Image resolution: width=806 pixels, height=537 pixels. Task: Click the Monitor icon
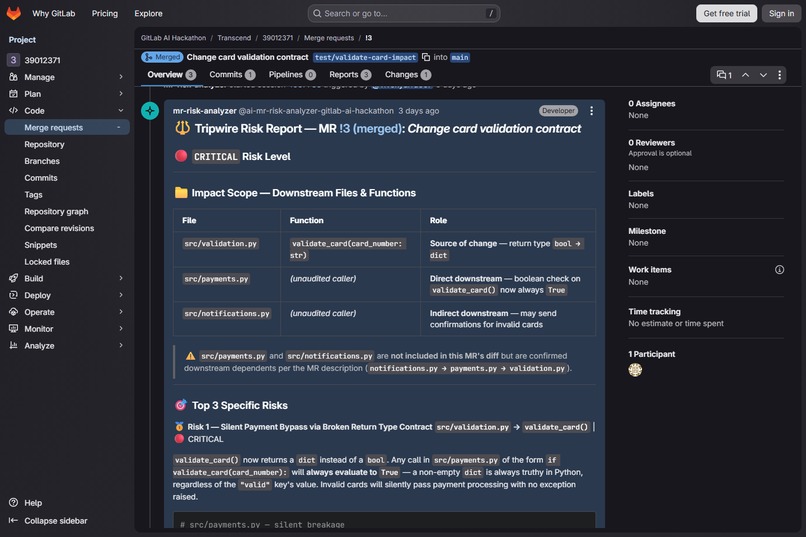click(13, 329)
